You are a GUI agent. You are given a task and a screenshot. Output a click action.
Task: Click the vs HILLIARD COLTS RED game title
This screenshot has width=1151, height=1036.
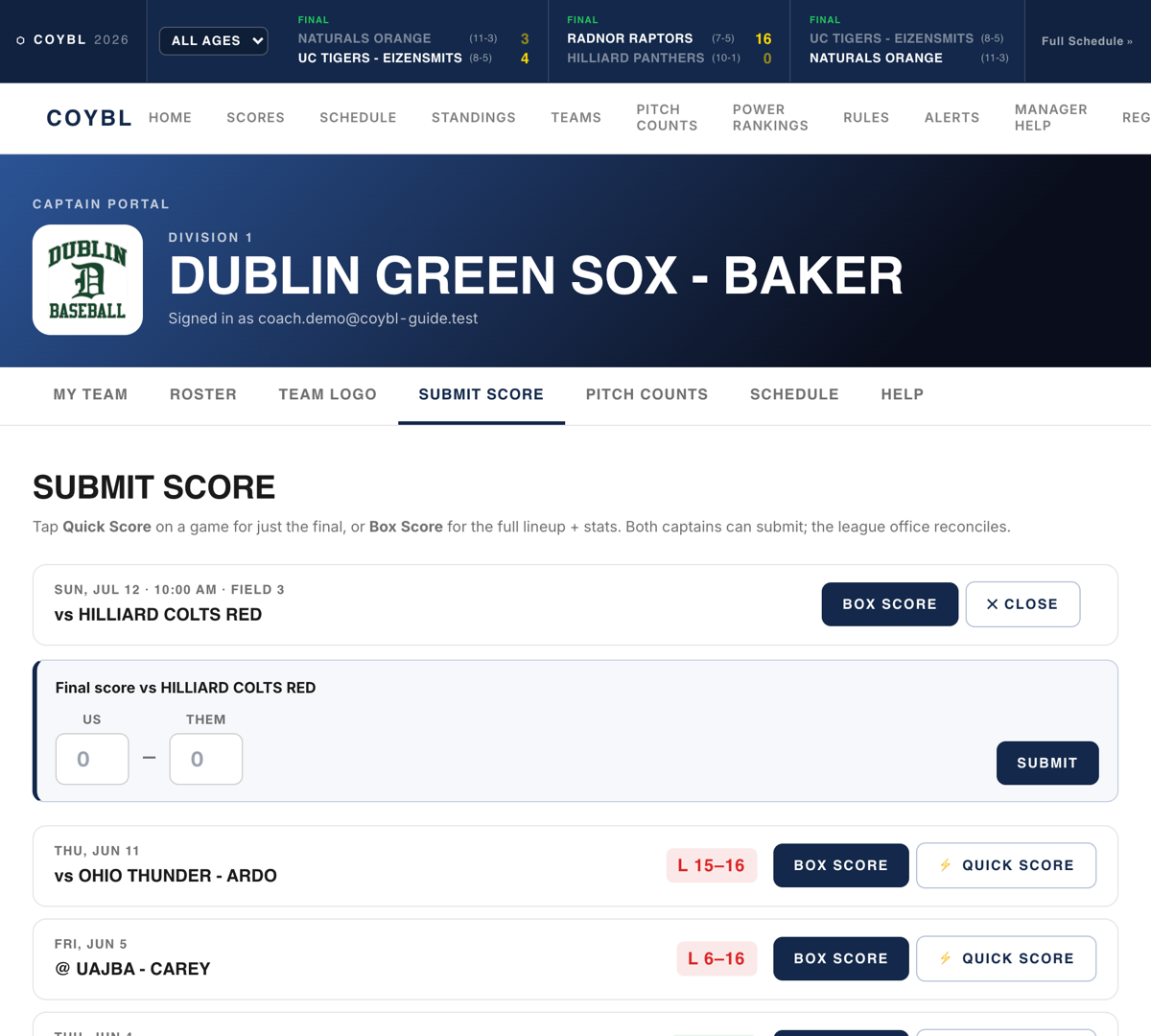(158, 615)
